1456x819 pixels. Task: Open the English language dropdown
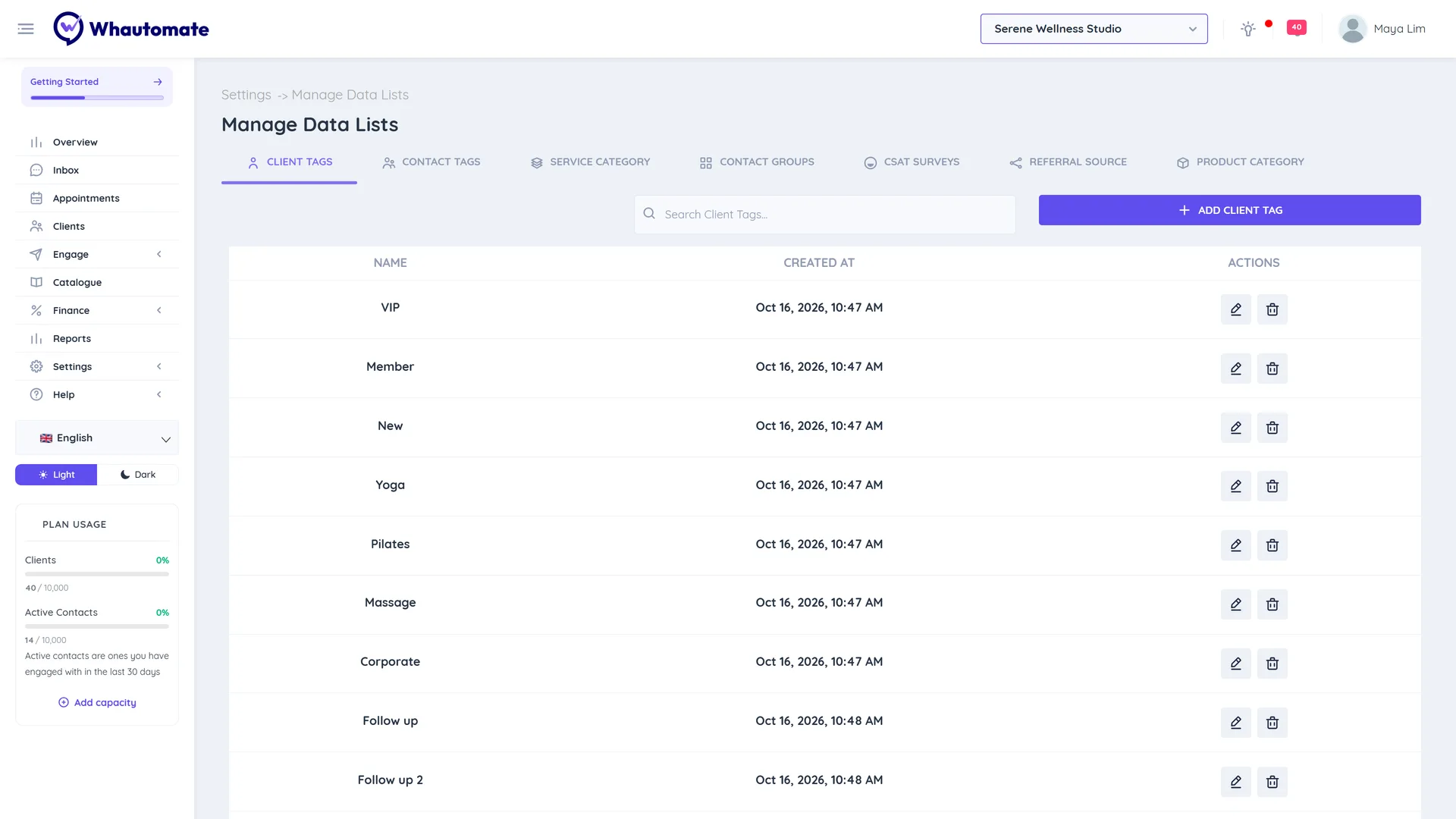point(97,438)
